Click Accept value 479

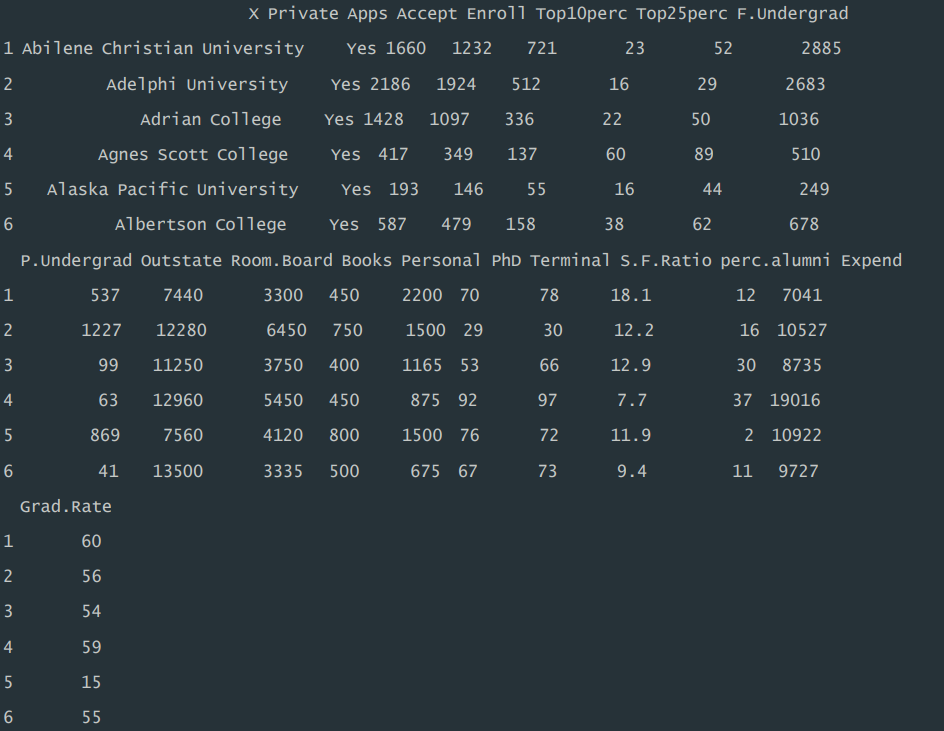pyautogui.click(x=456, y=225)
